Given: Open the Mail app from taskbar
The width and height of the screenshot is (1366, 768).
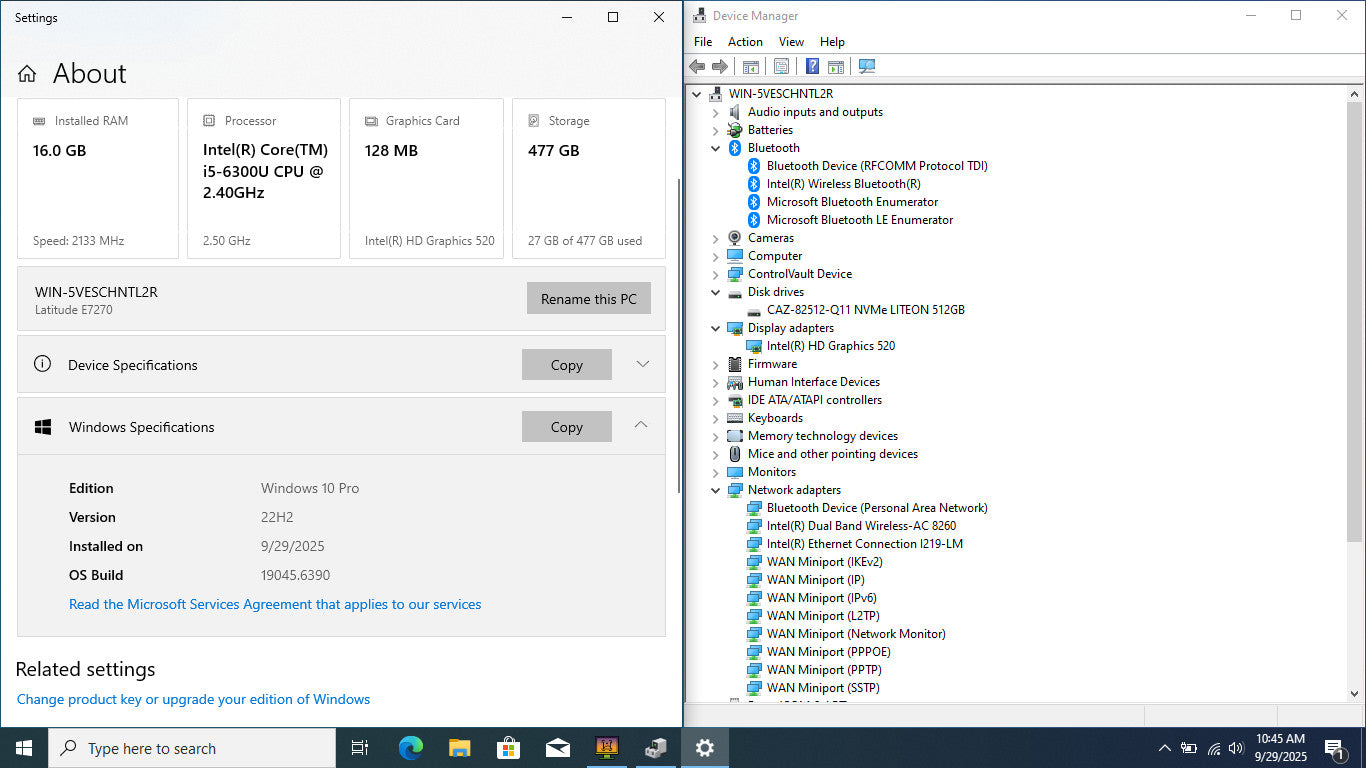Looking at the screenshot, I should tap(557, 748).
